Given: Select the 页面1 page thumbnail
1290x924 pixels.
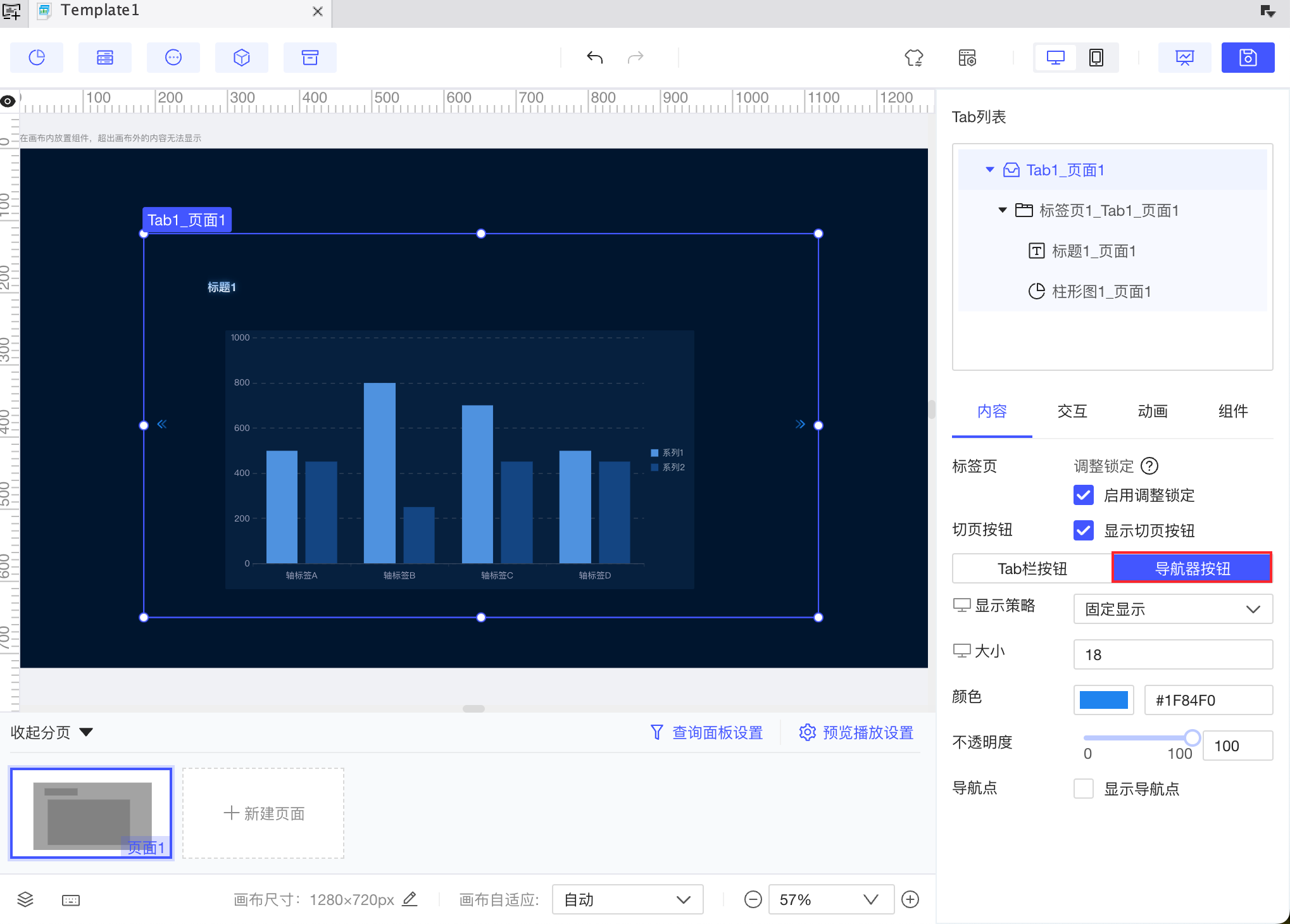Looking at the screenshot, I should (x=91, y=813).
